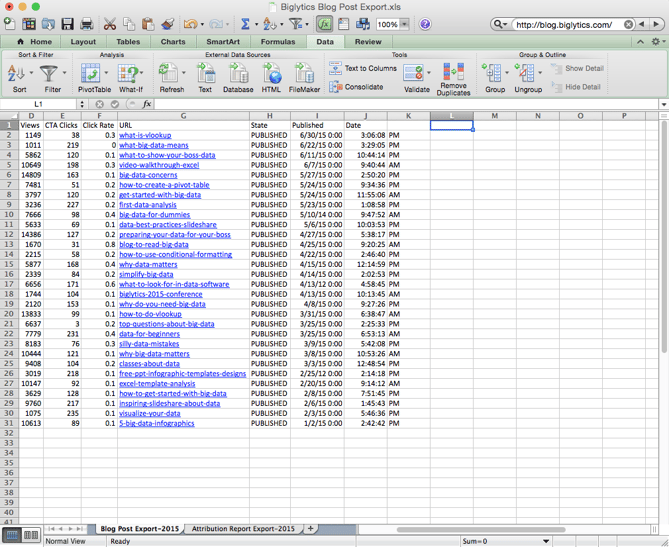This screenshot has height=547, width=669.
Task: Click the horizontal scrollbar at bottom
Action: pyautogui.click(x=480, y=529)
